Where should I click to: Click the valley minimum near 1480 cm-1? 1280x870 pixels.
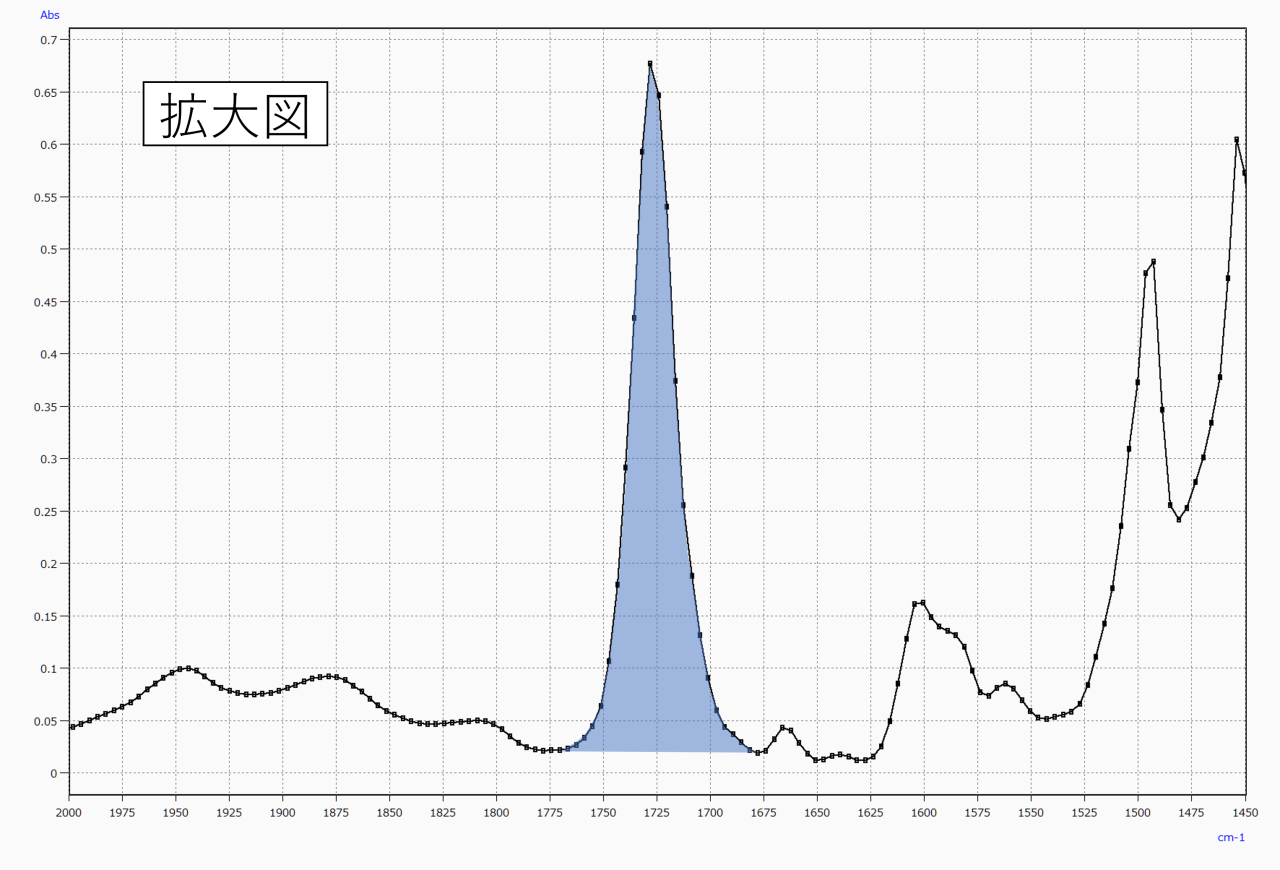click(x=1178, y=520)
